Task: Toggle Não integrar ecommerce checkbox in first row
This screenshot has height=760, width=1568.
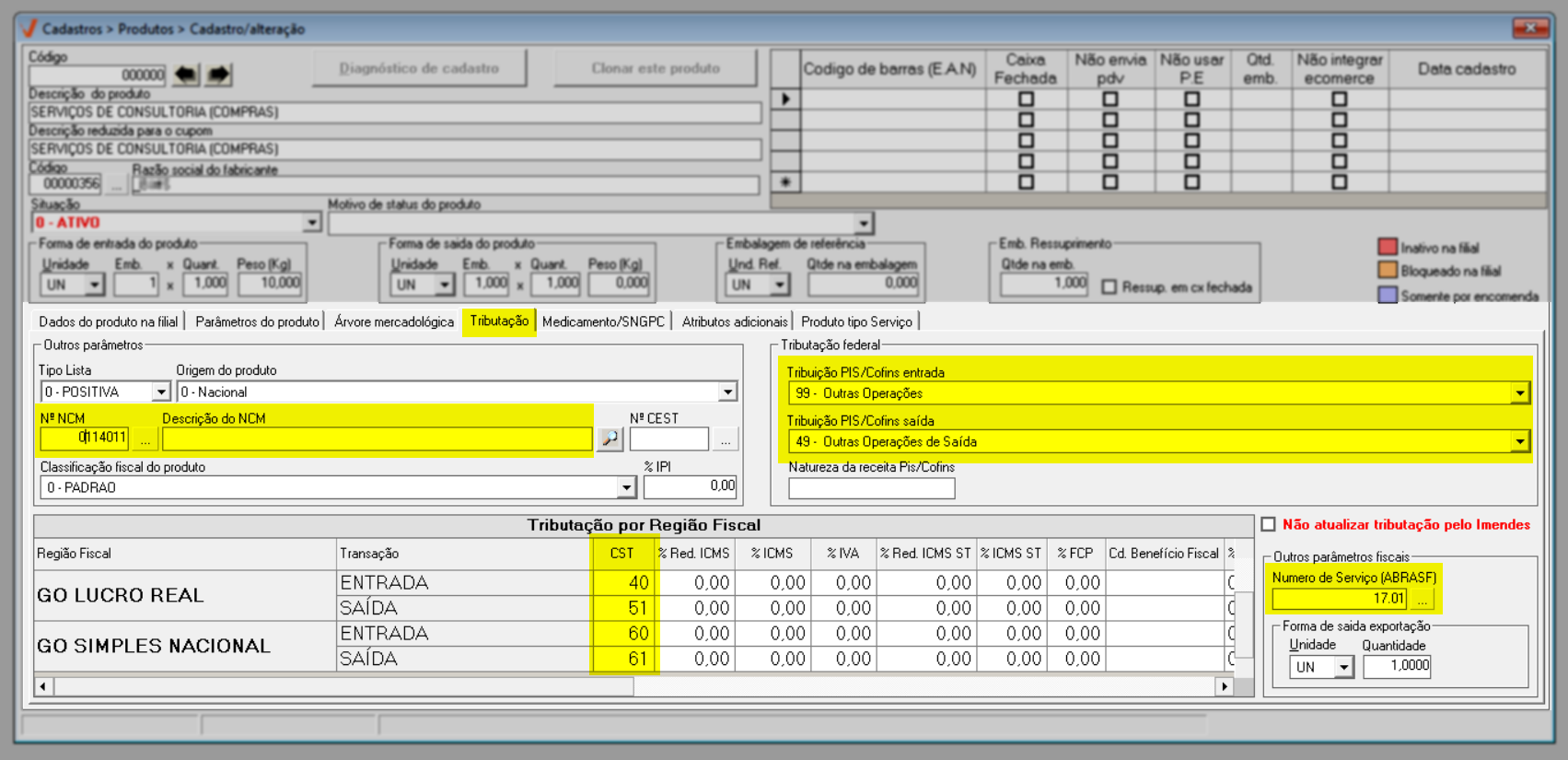Action: [1339, 99]
